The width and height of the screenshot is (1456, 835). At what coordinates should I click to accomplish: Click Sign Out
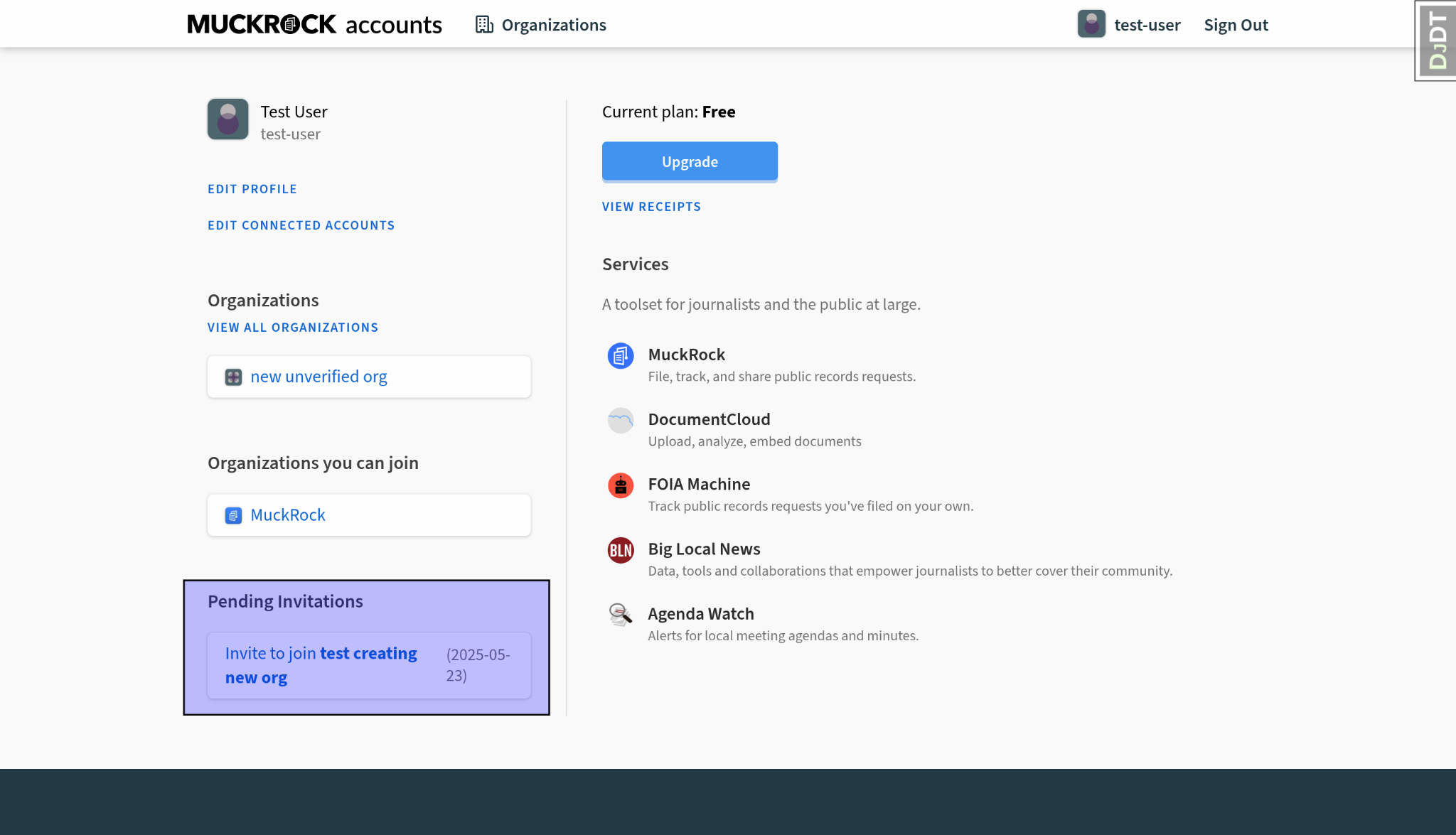[x=1236, y=25]
